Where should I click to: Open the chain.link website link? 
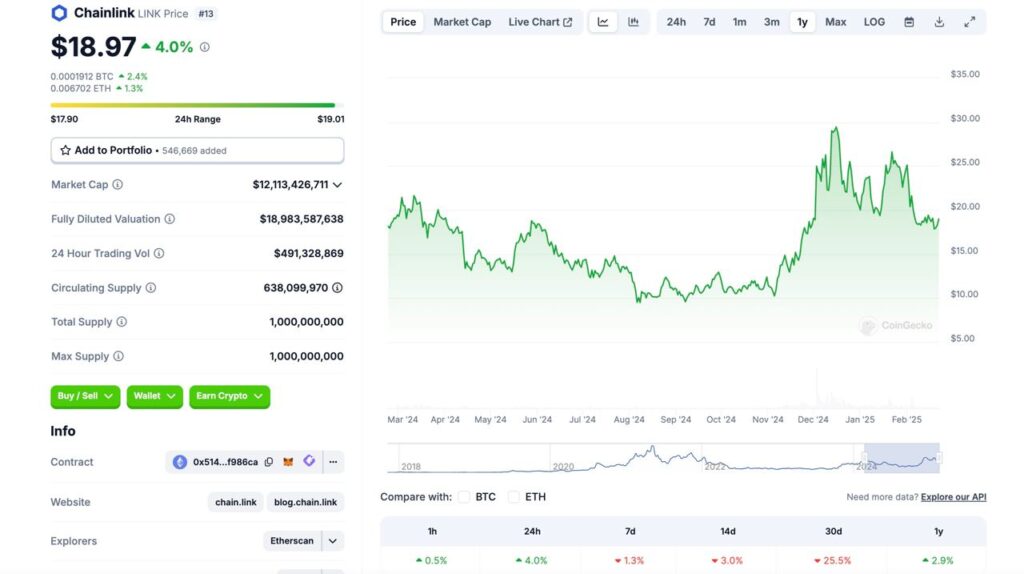coord(236,502)
